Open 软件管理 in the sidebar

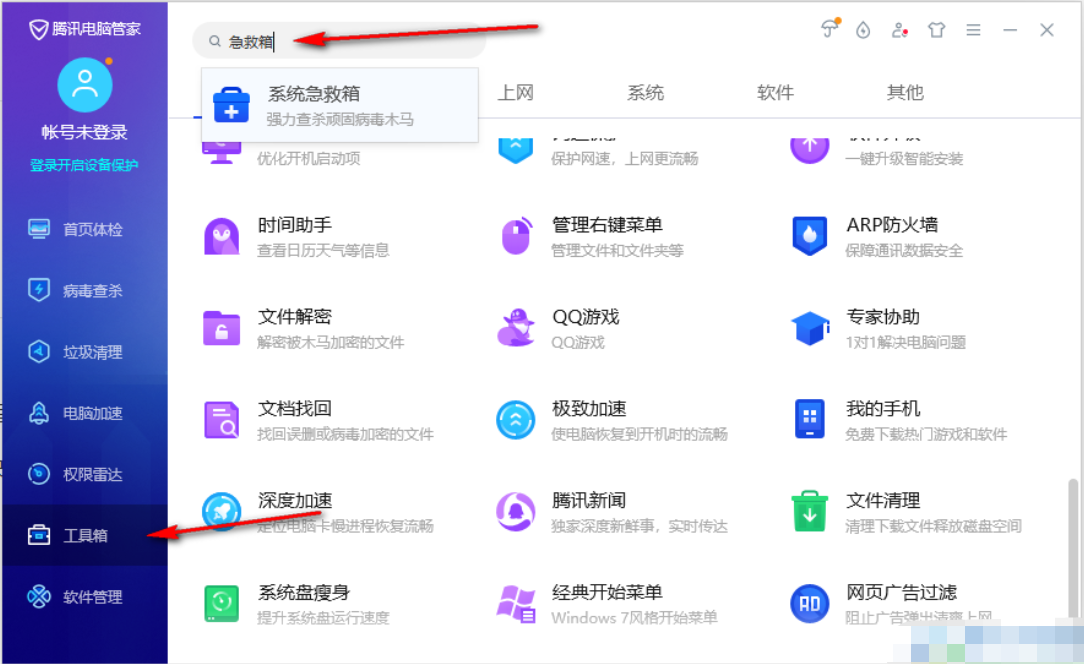coord(84,596)
